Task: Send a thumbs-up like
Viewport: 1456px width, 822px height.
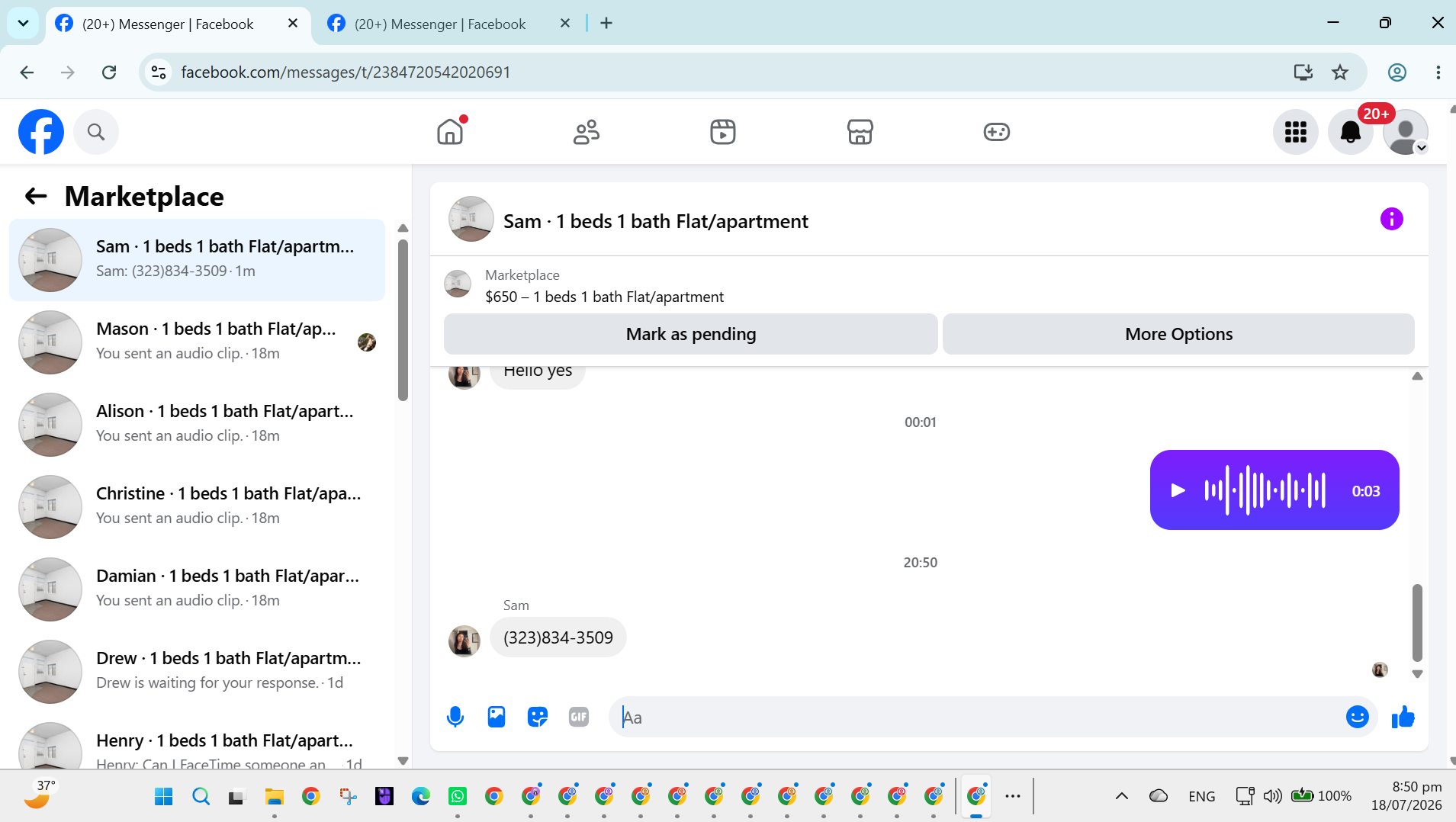Action: coord(1403,717)
